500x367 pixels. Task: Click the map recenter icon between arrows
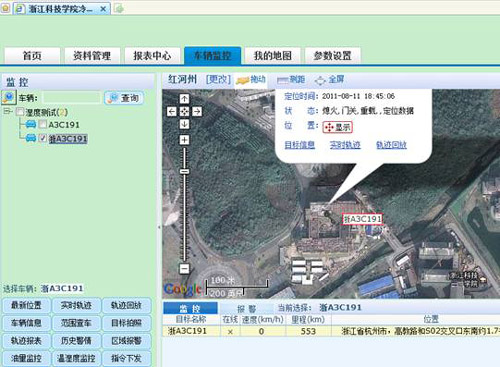tap(184, 111)
